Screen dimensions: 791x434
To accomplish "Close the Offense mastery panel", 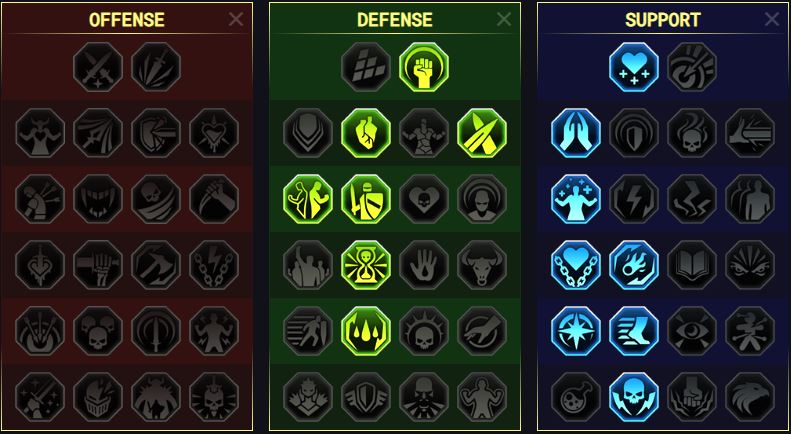I will (236, 19).
